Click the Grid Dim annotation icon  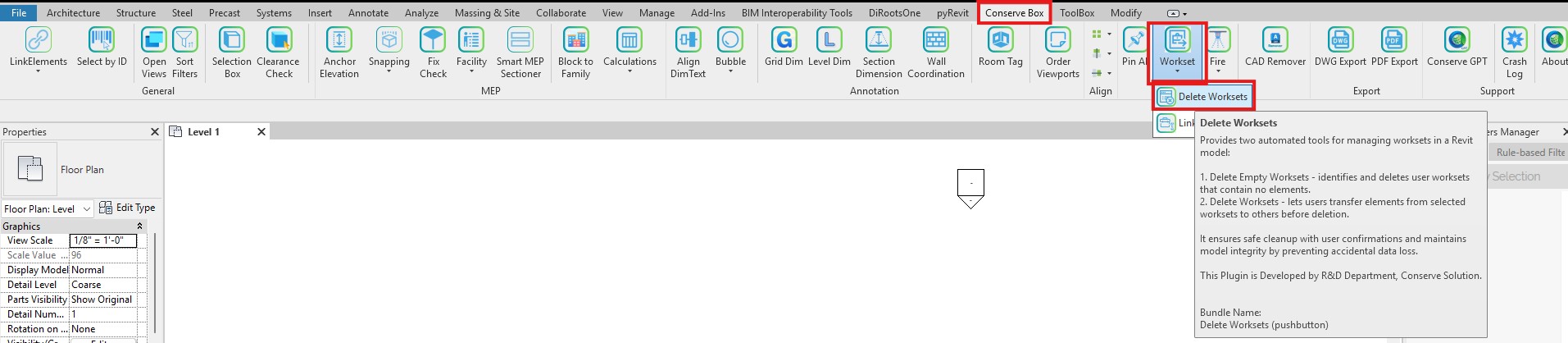784,41
